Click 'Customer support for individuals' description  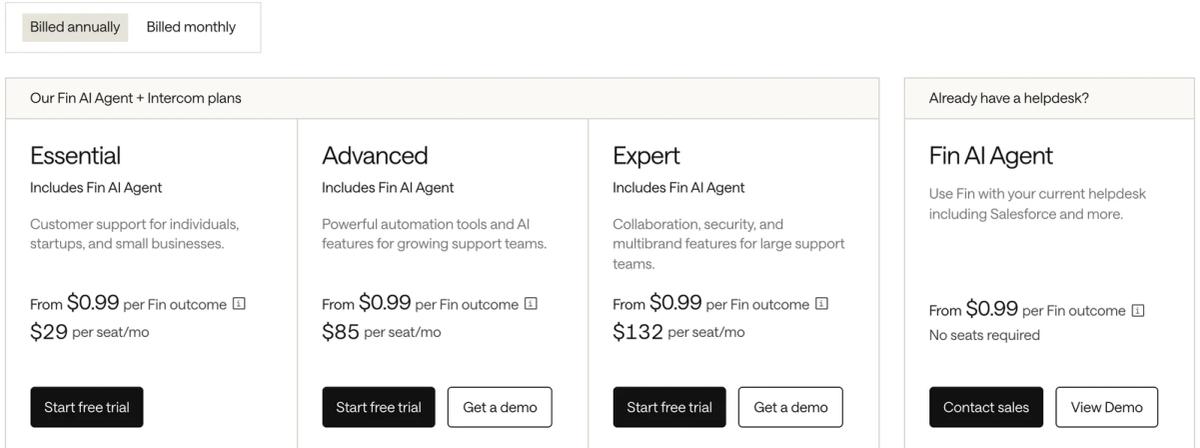point(134,234)
